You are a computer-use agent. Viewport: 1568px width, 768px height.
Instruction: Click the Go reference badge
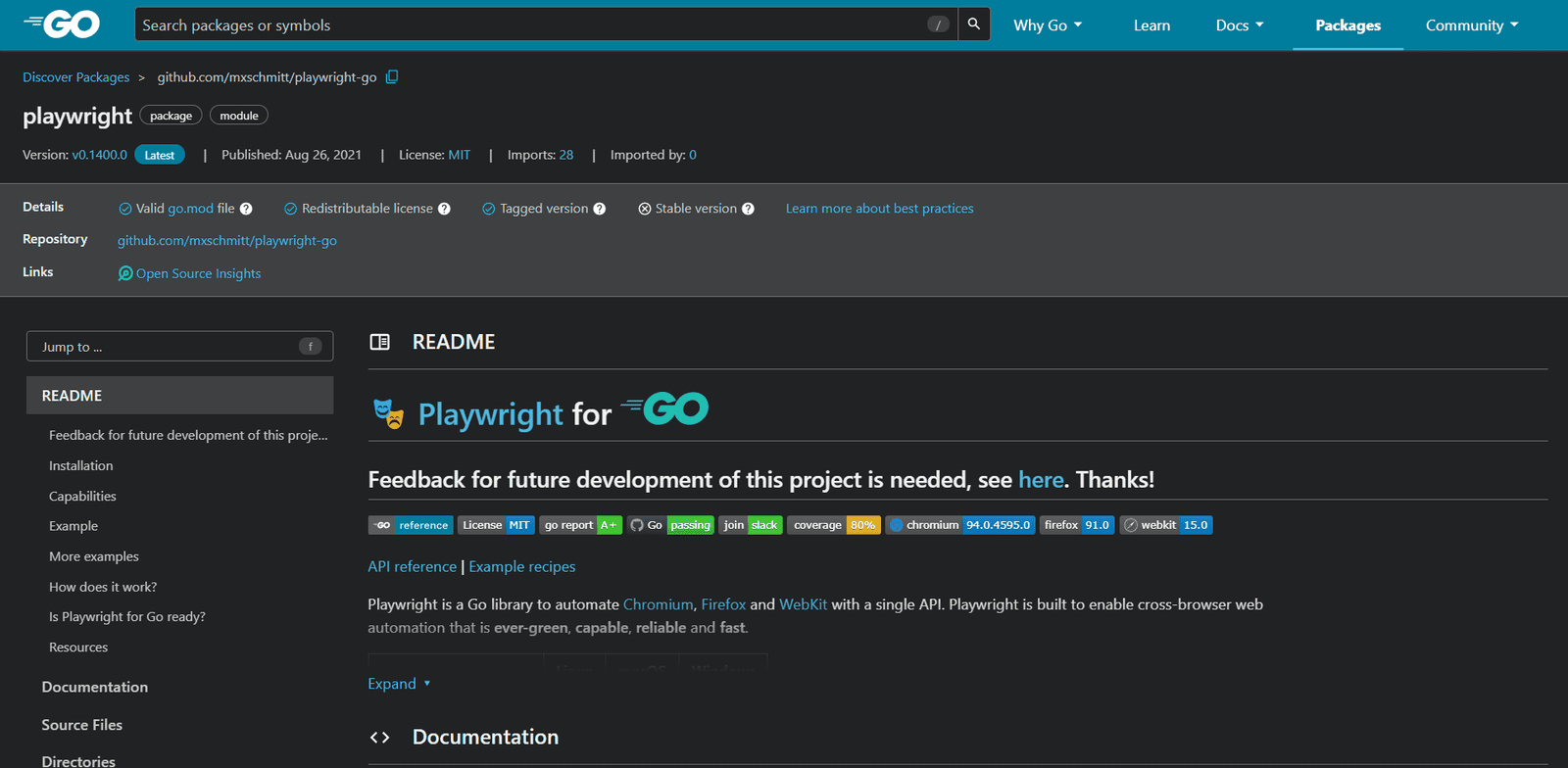click(411, 525)
